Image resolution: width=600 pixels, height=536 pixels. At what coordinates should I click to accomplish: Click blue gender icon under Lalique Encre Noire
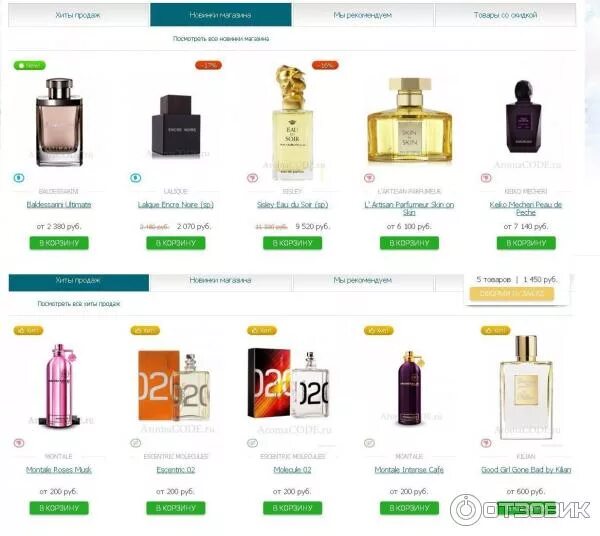click(x=135, y=178)
